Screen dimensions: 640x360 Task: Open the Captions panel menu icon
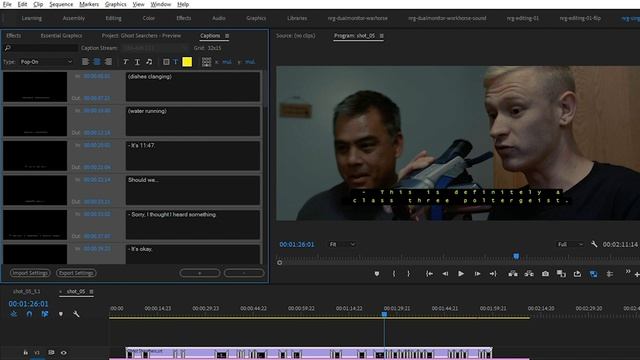click(227, 36)
